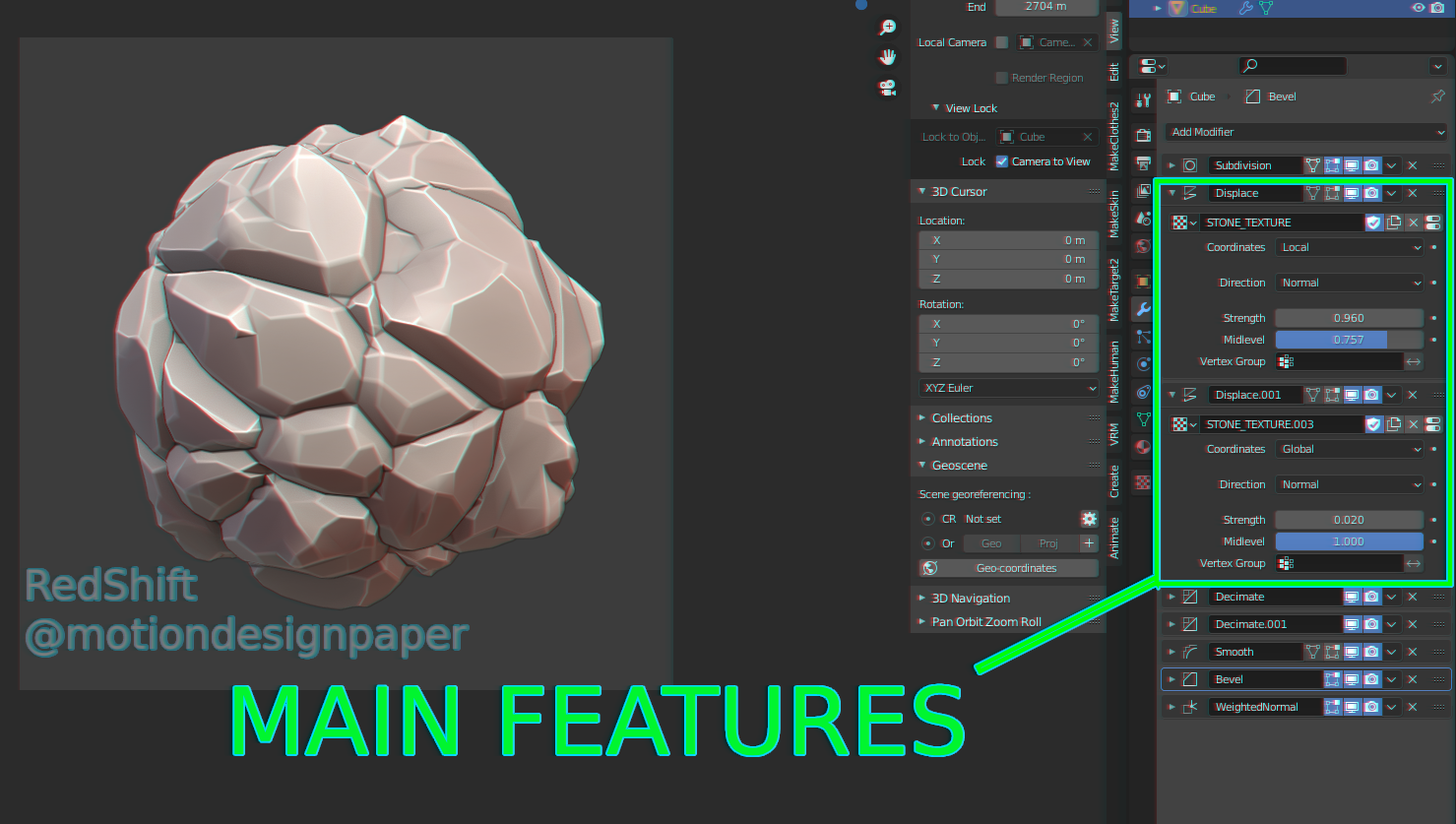Open the Modifier Properties wrench tab
1456x824 pixels.
1142,307
